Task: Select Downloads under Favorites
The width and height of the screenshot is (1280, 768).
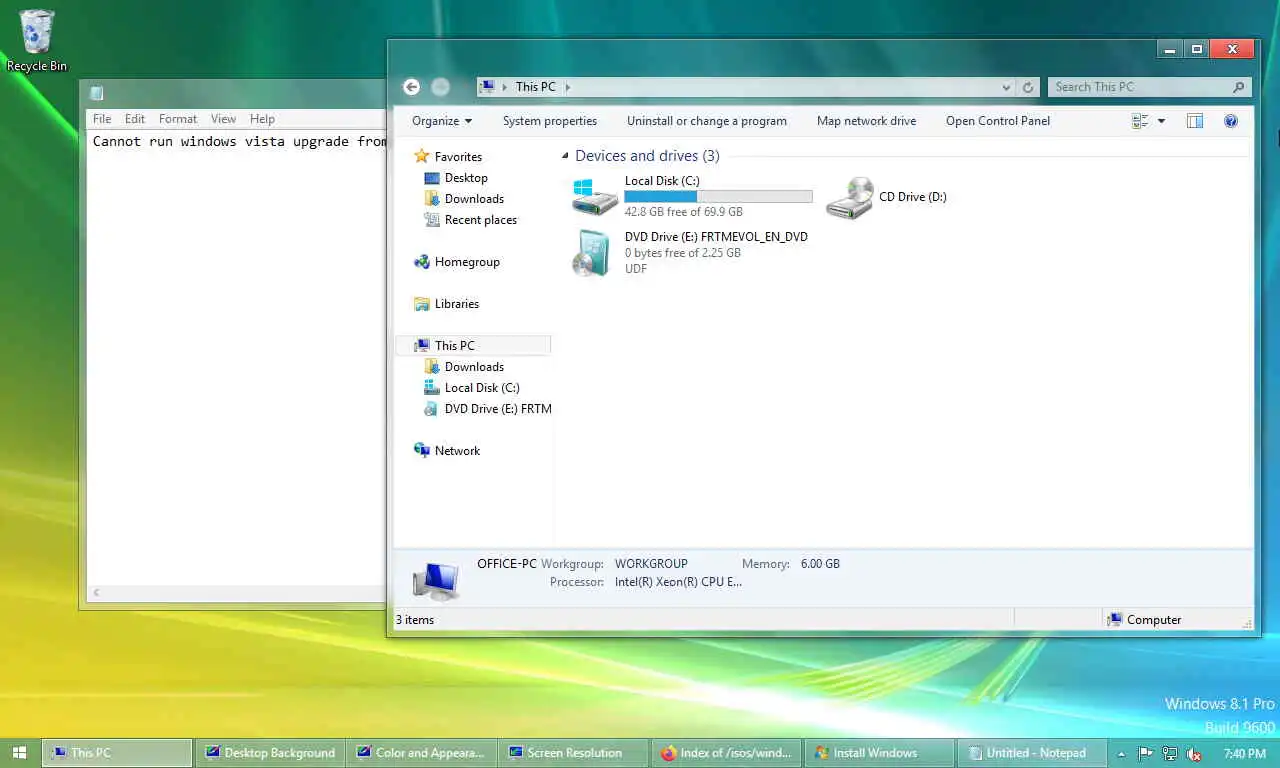Action: click(474, 199)
